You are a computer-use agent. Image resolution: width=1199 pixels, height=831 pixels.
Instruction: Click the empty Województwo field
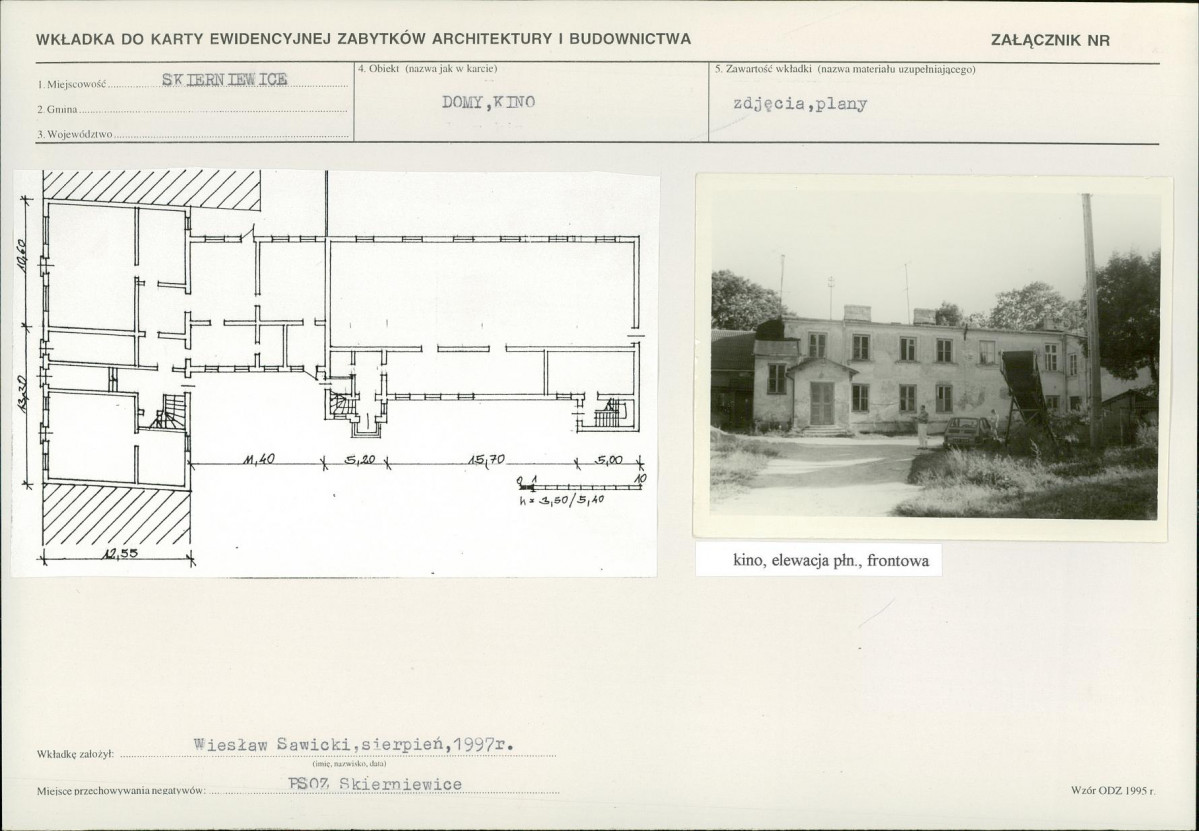point(231,135)
